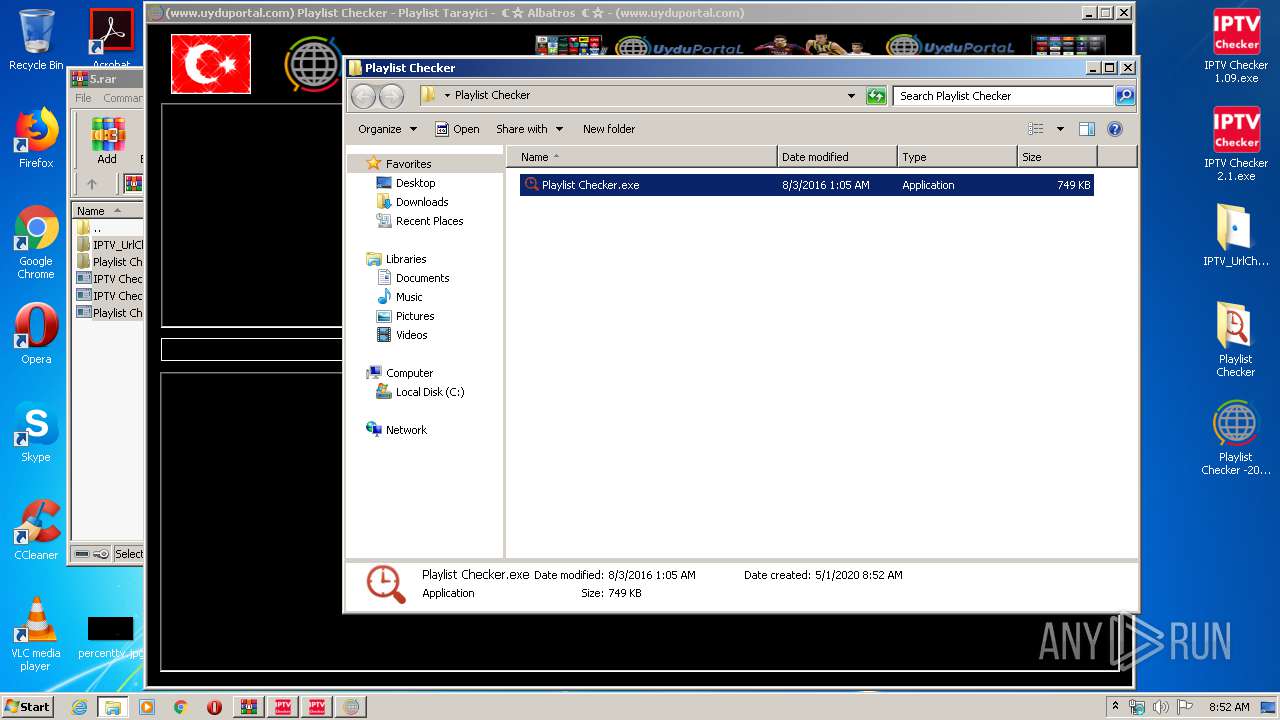Open Recycle Bin desktop icon
The width and height of the screenshot is (1280, 720).
[36, 40]
